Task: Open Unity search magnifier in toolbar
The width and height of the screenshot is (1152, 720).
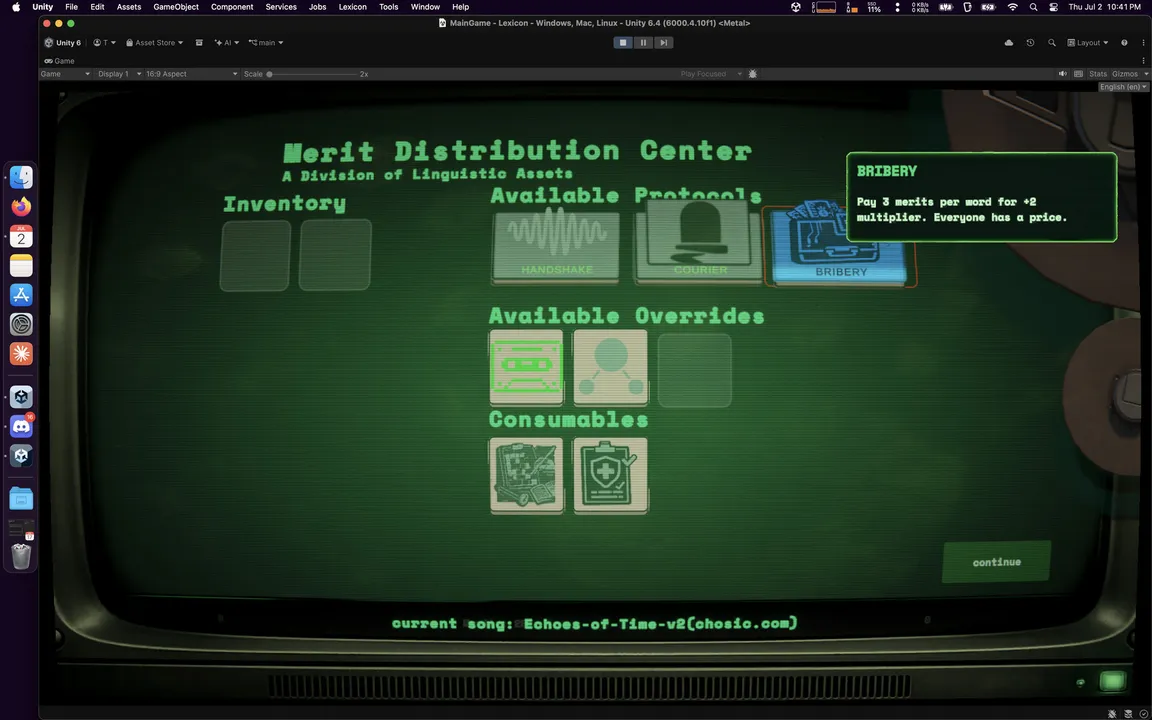Action: pos(1051,43)
